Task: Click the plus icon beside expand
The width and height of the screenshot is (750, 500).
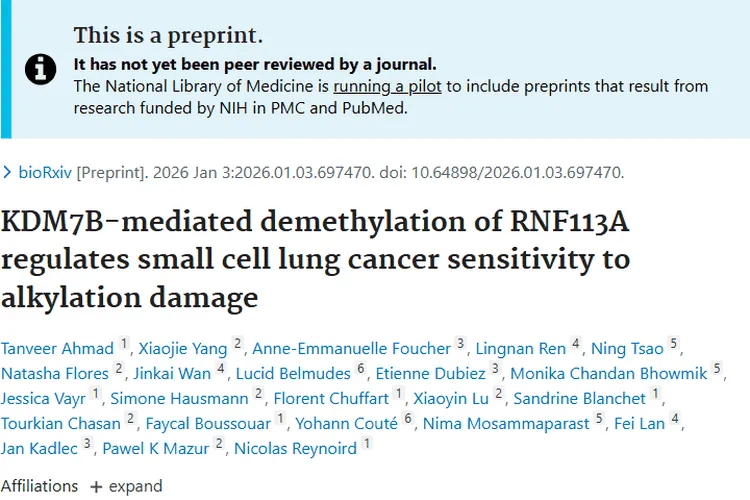Action: [x=96, y=486]
